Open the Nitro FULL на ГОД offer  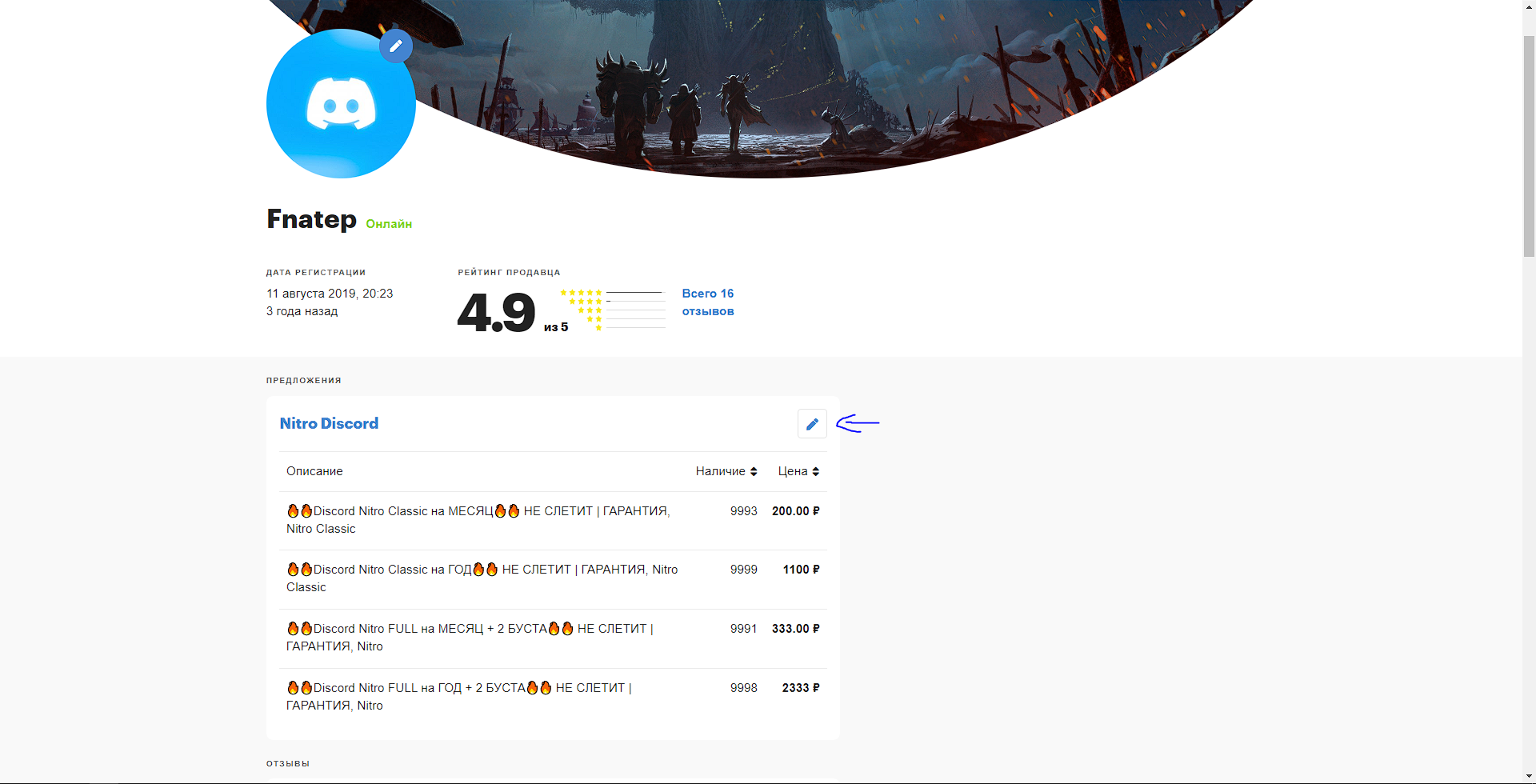(554, 697)
